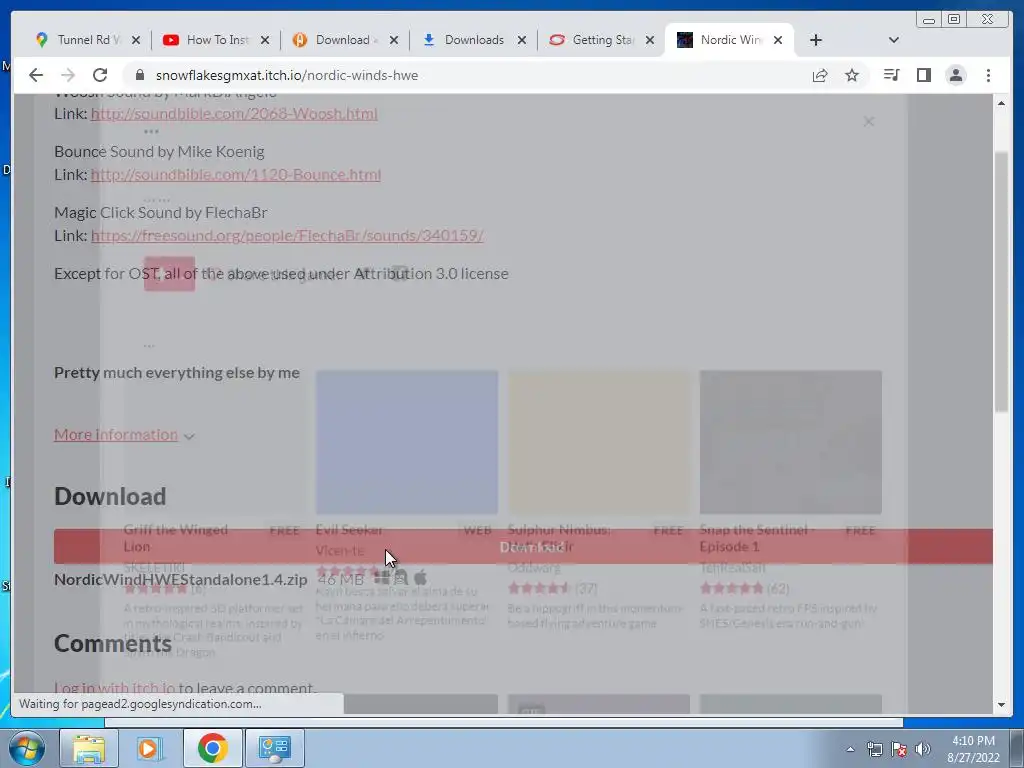Click the browser forward arrow
Screen dimensions: 1024x768
pos(68,75)
